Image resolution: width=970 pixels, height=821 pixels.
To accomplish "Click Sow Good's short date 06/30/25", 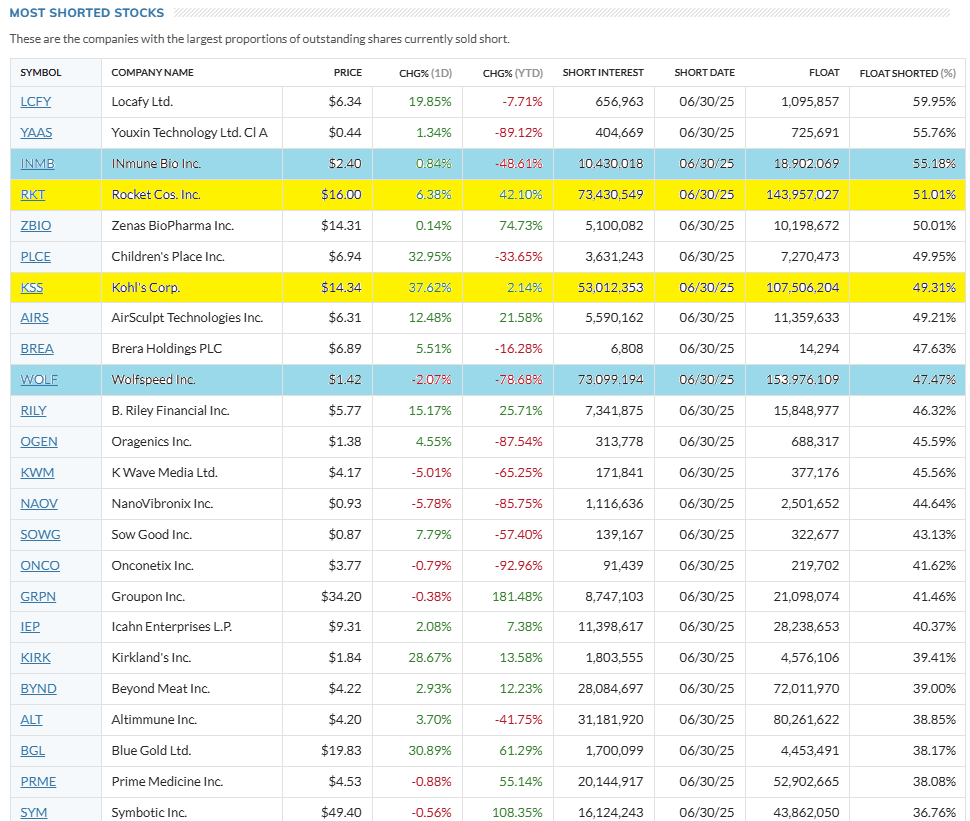I will (x=706, y=534).
